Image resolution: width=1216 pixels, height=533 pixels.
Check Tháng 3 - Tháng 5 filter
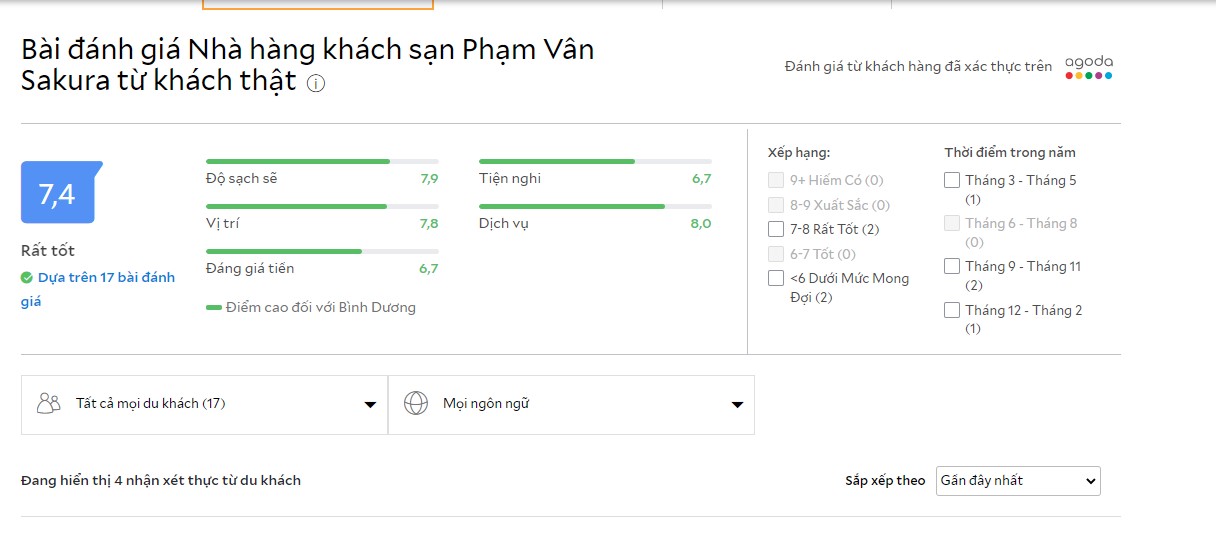click(952, 181)
